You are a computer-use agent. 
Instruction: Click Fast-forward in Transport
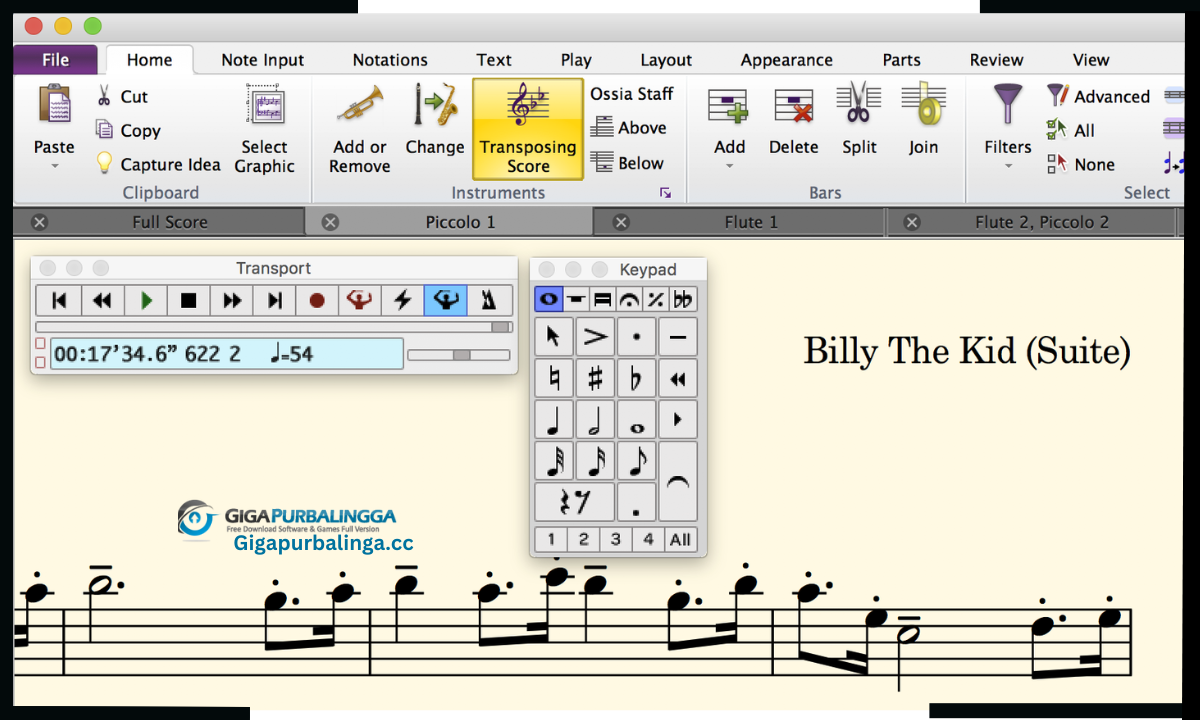click(x=232, y=300)
